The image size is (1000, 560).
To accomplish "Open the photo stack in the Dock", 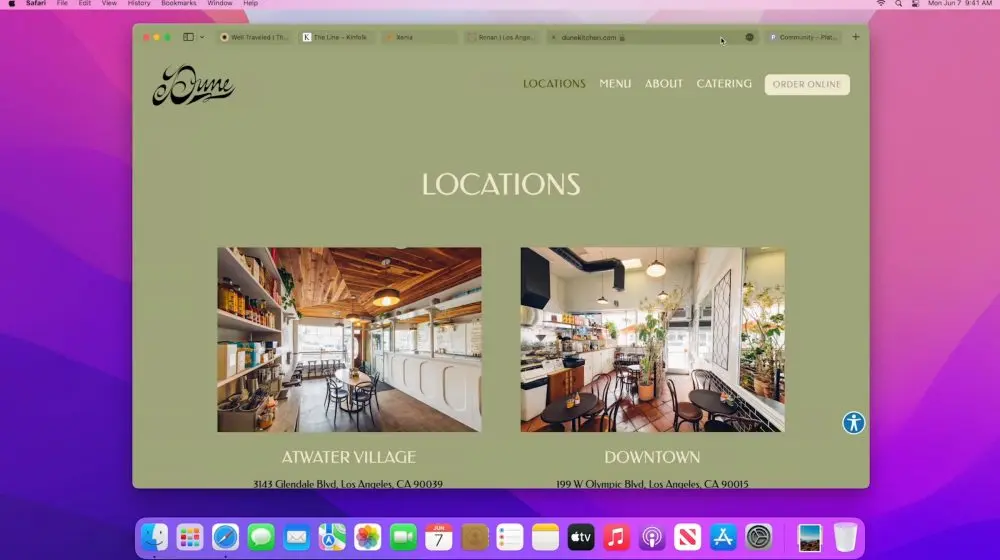I will pos(810,537).
